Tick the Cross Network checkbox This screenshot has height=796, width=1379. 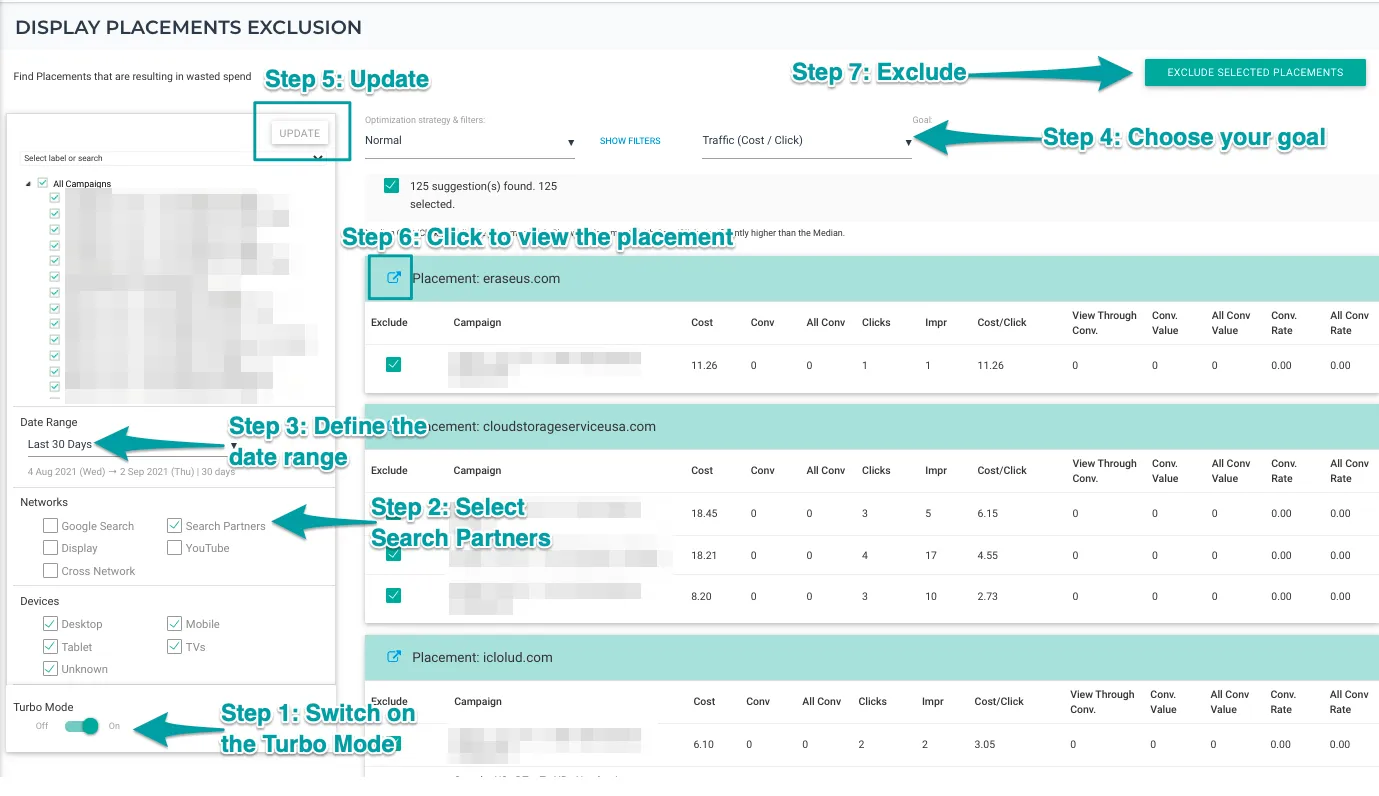pyautogui.click(x=51, y=571)
